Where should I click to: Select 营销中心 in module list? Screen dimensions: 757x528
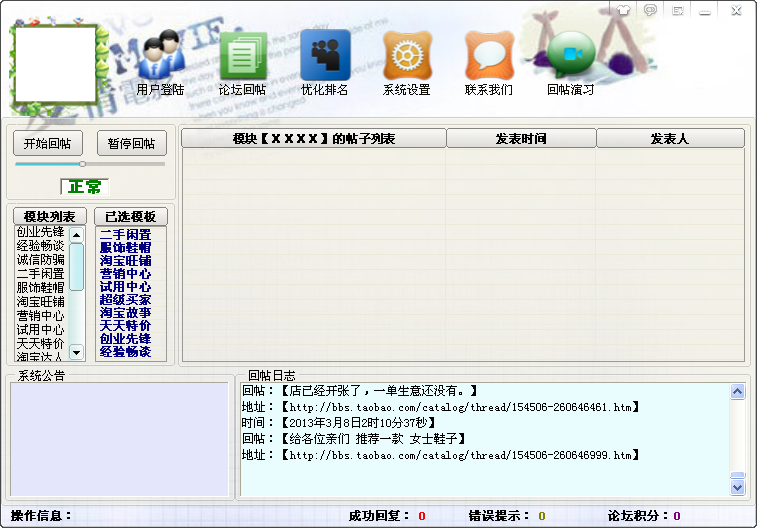(41, 316)
